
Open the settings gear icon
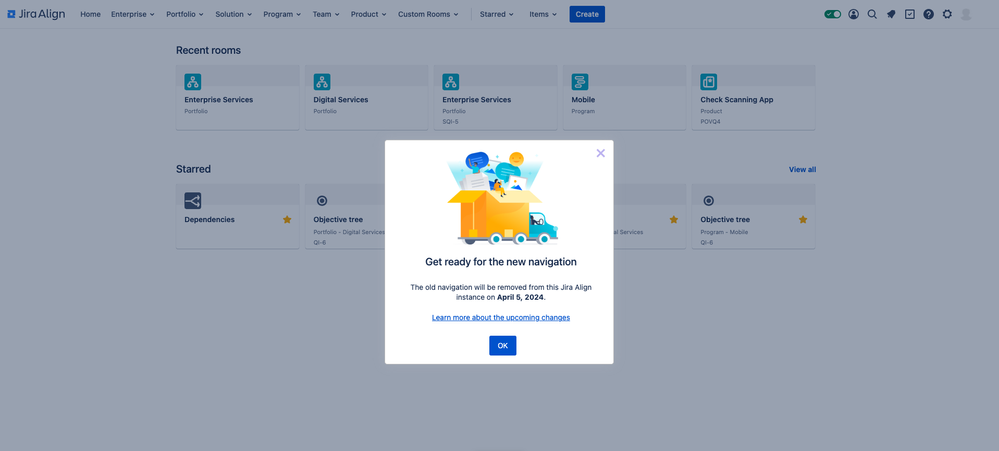click(x=947, y=14)
